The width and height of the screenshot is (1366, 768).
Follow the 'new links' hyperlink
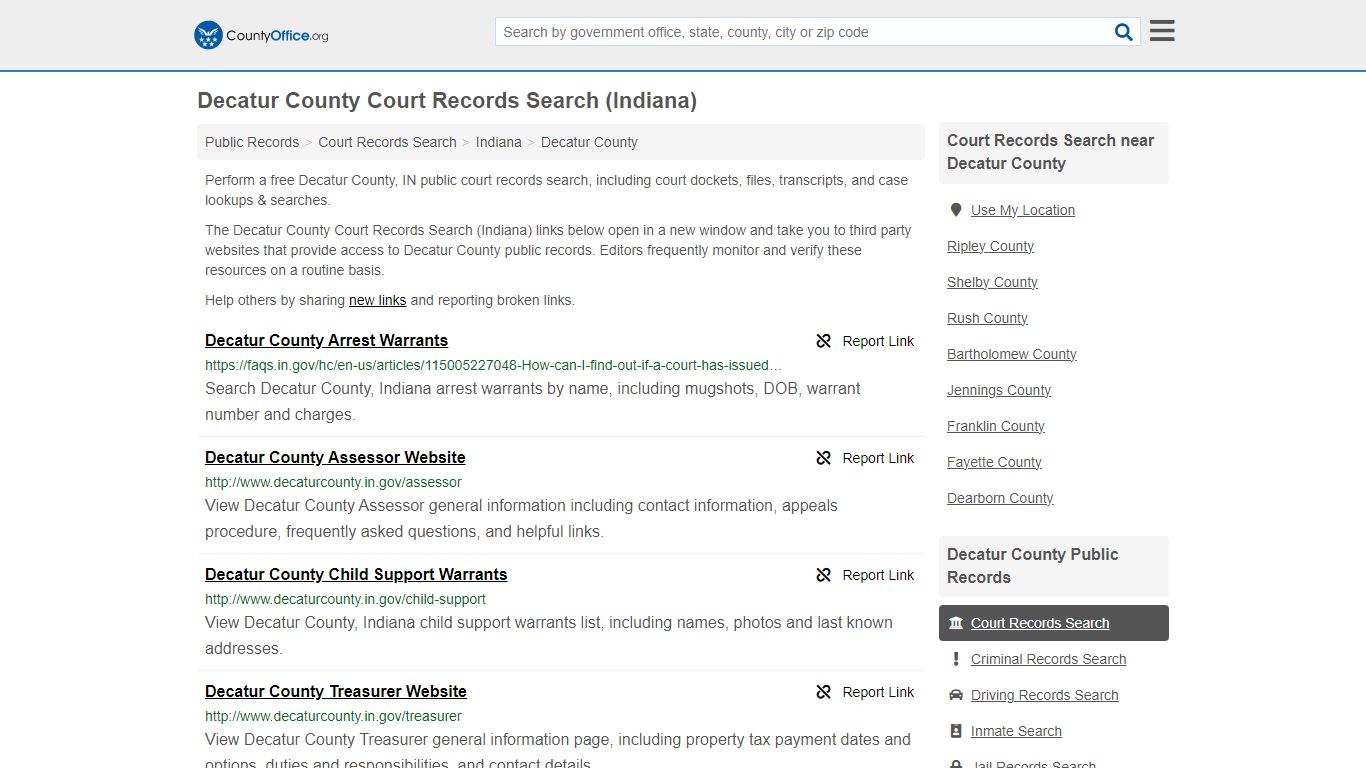pyautogui.click(x=377, y=300)
